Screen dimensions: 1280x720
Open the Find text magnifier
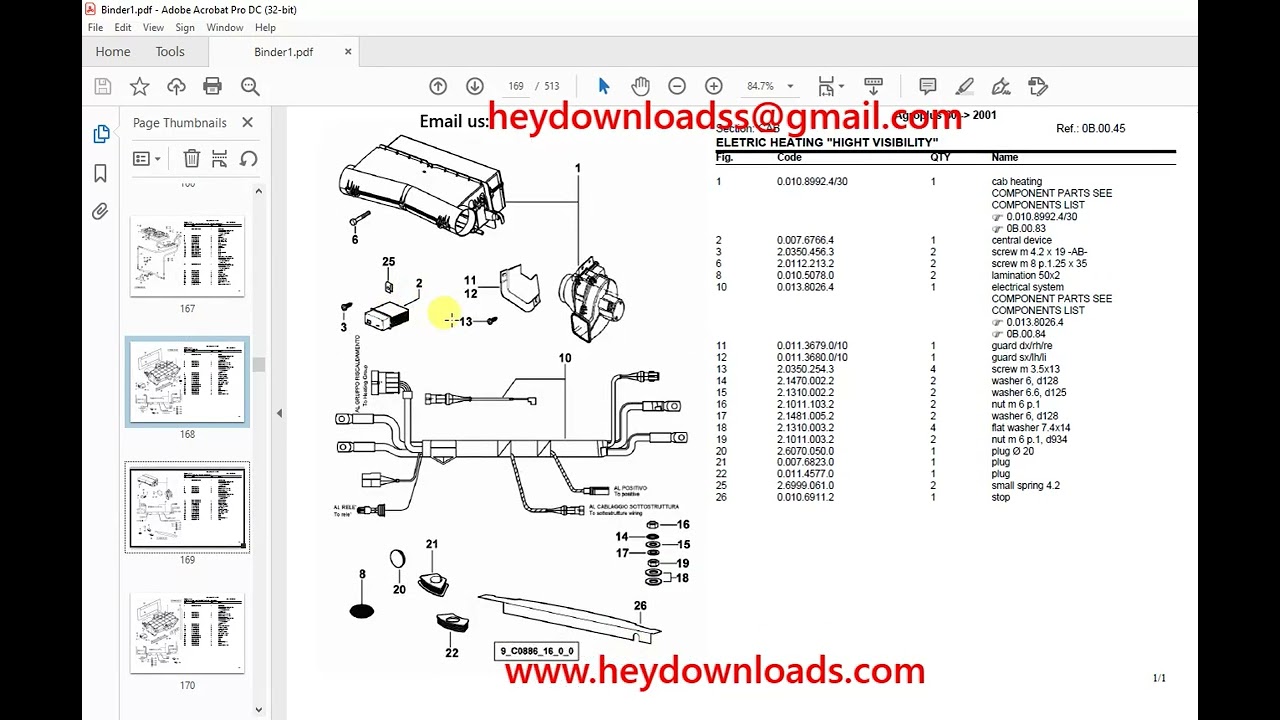click(250, 87)
